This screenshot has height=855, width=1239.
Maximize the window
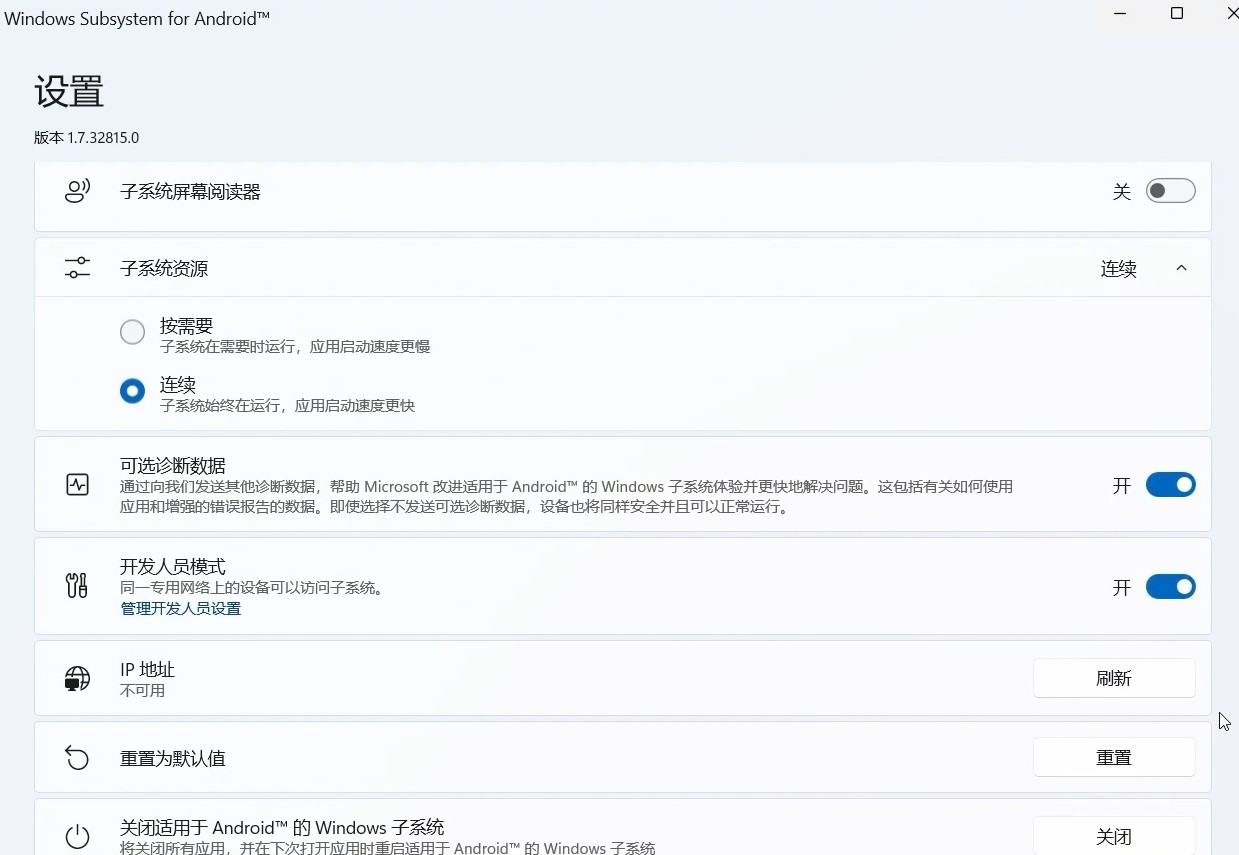[1177, 14]
